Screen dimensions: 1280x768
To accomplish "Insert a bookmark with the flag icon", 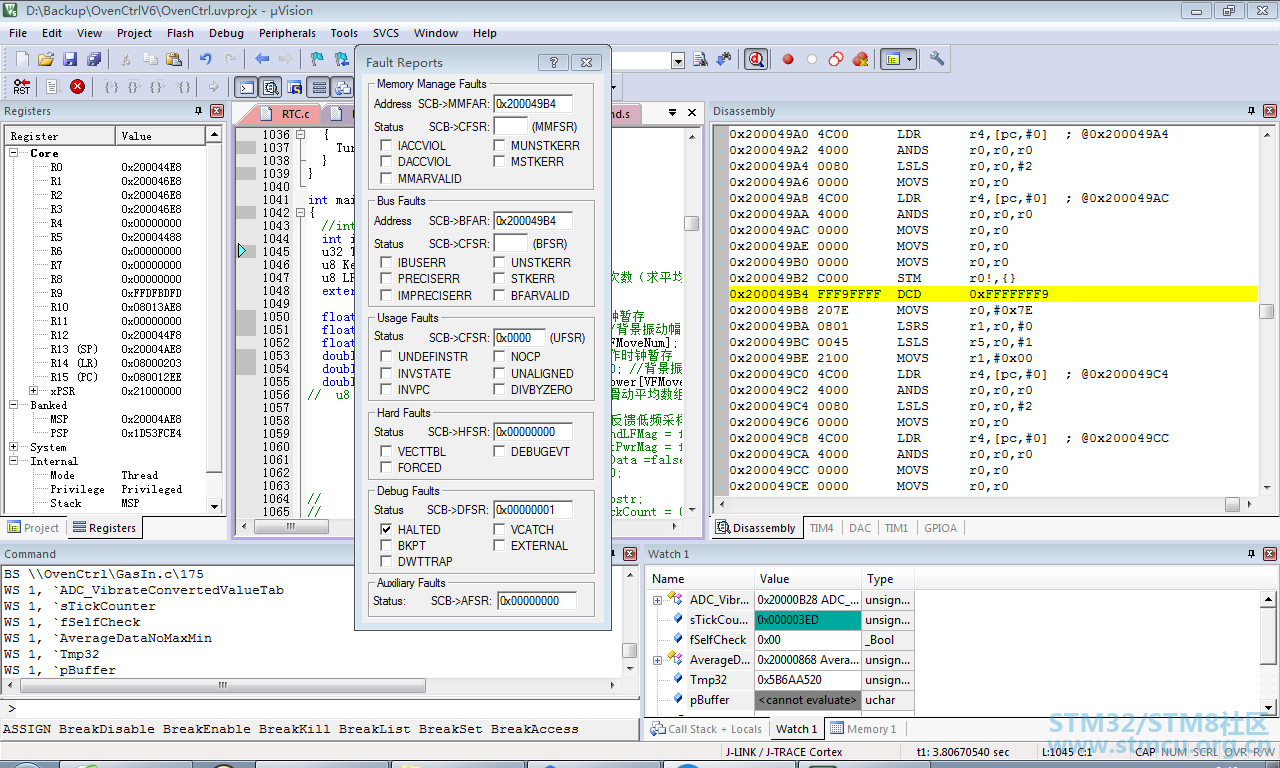I will coord(318,59).
